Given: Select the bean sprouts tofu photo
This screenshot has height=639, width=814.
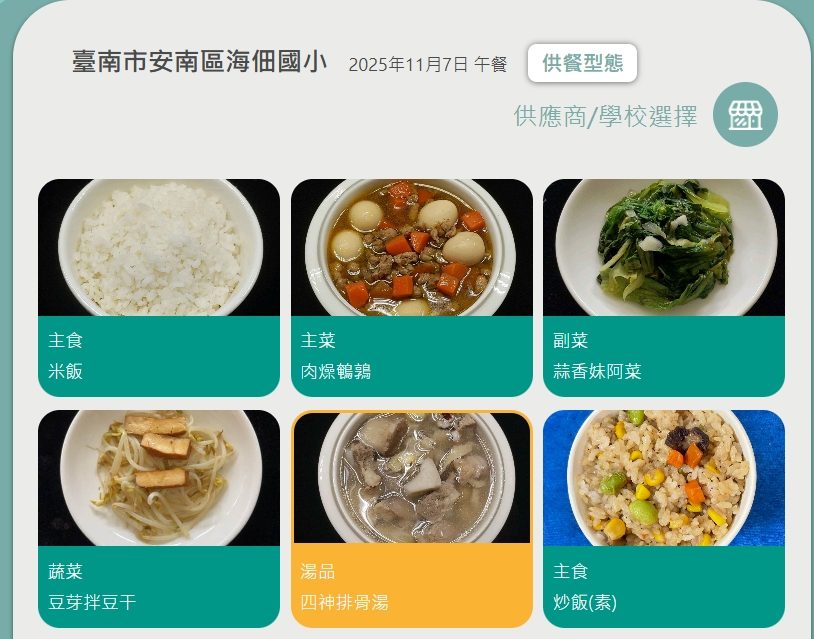Looking at the screenshot, I should click(159, 478).
